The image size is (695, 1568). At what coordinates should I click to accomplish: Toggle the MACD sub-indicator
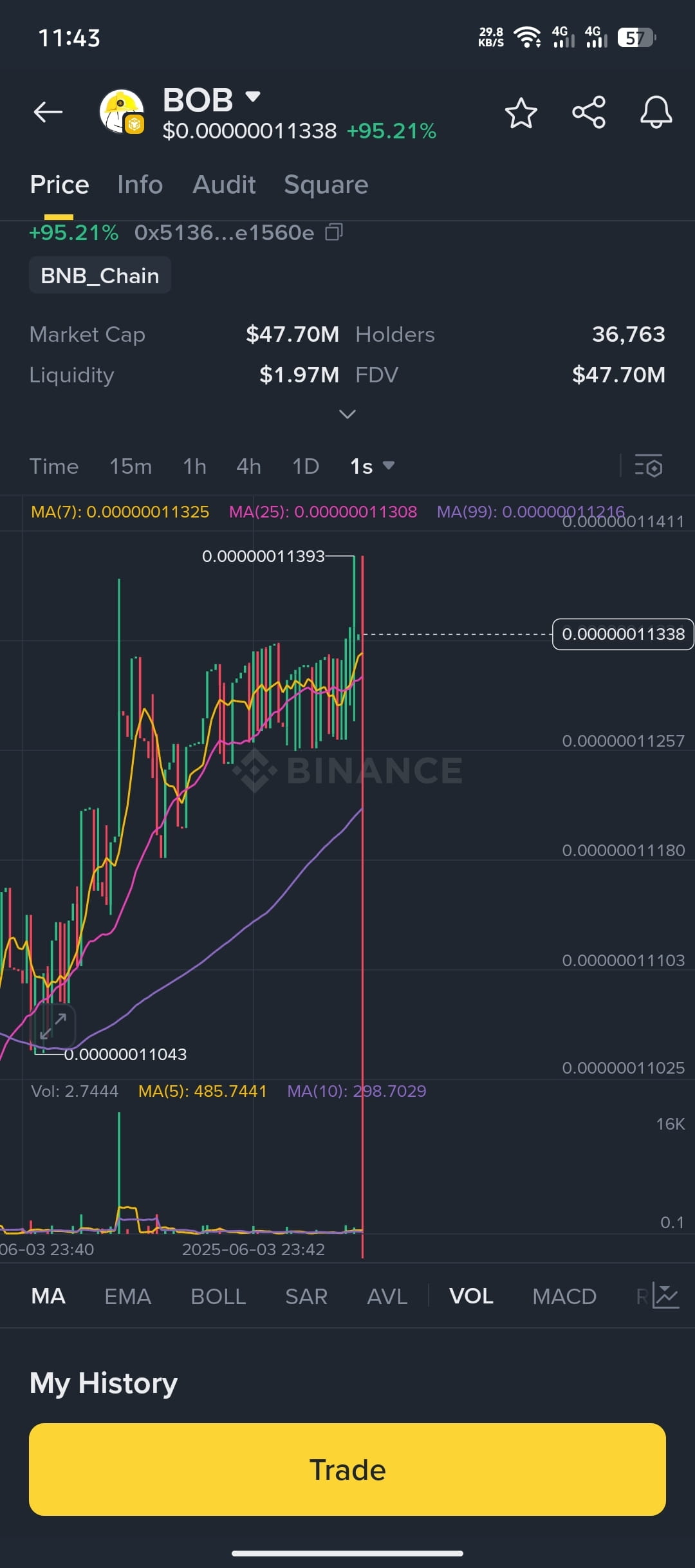click(564, 1296)
